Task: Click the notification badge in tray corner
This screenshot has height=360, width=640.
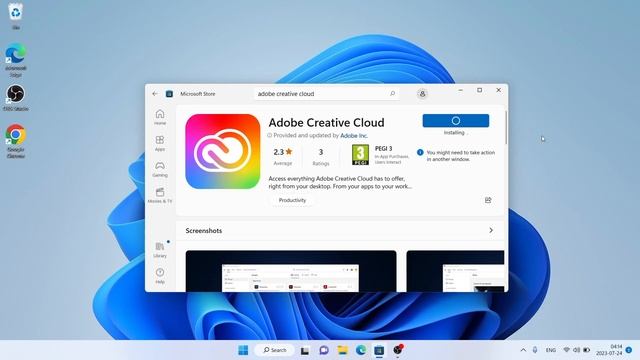Action: coord(629,350)
